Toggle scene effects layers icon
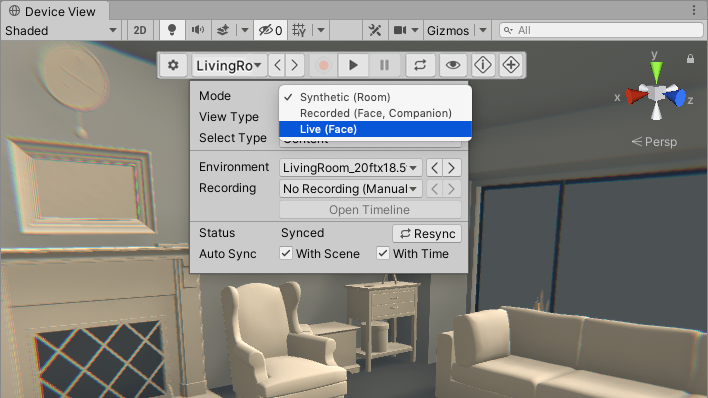The height and width of the screenshot is (398, 708). point(223,30)
